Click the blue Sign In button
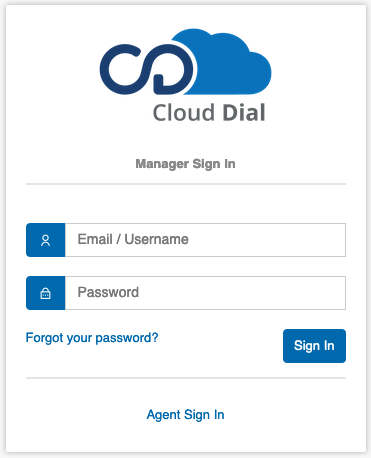The image size is (371, 458). (314, 346)
